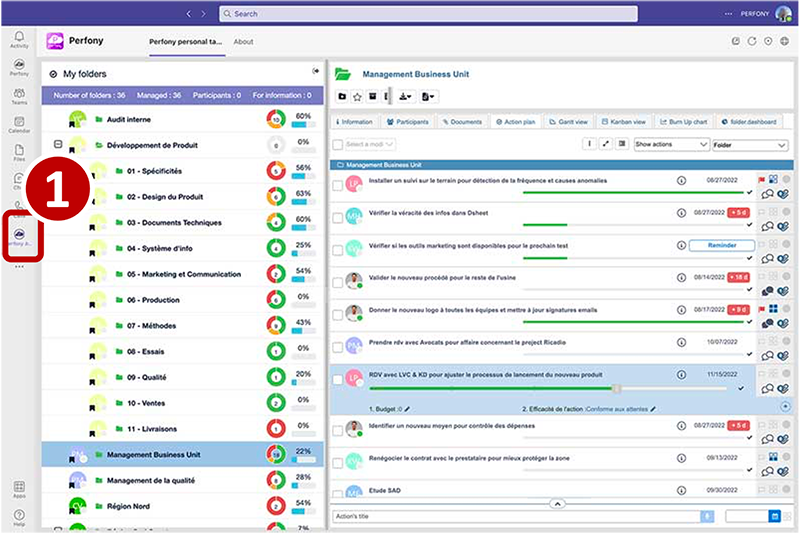Image resolution: width=800 pixels, height=533 pixels.
Task: Open the Teams icon in the sidebar
Action: 19,95
